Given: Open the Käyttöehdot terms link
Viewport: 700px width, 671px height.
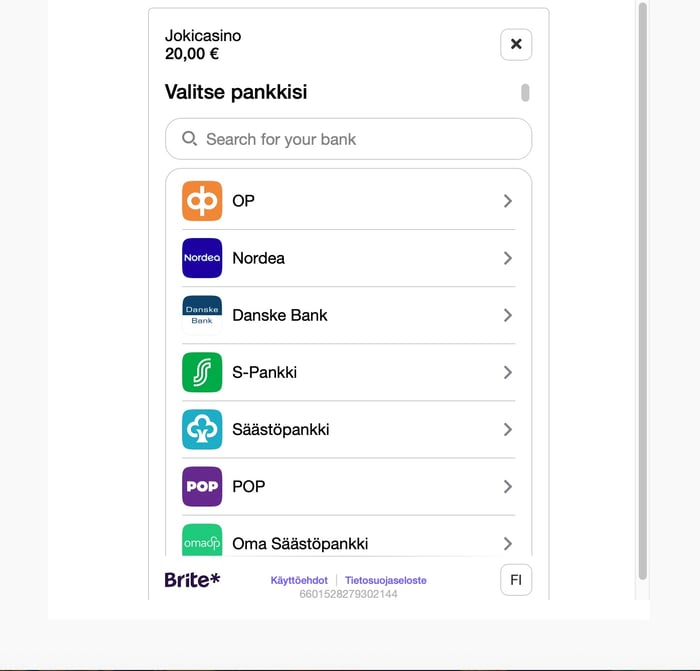Looking at the screenshot, I should (x=299, y=580).
